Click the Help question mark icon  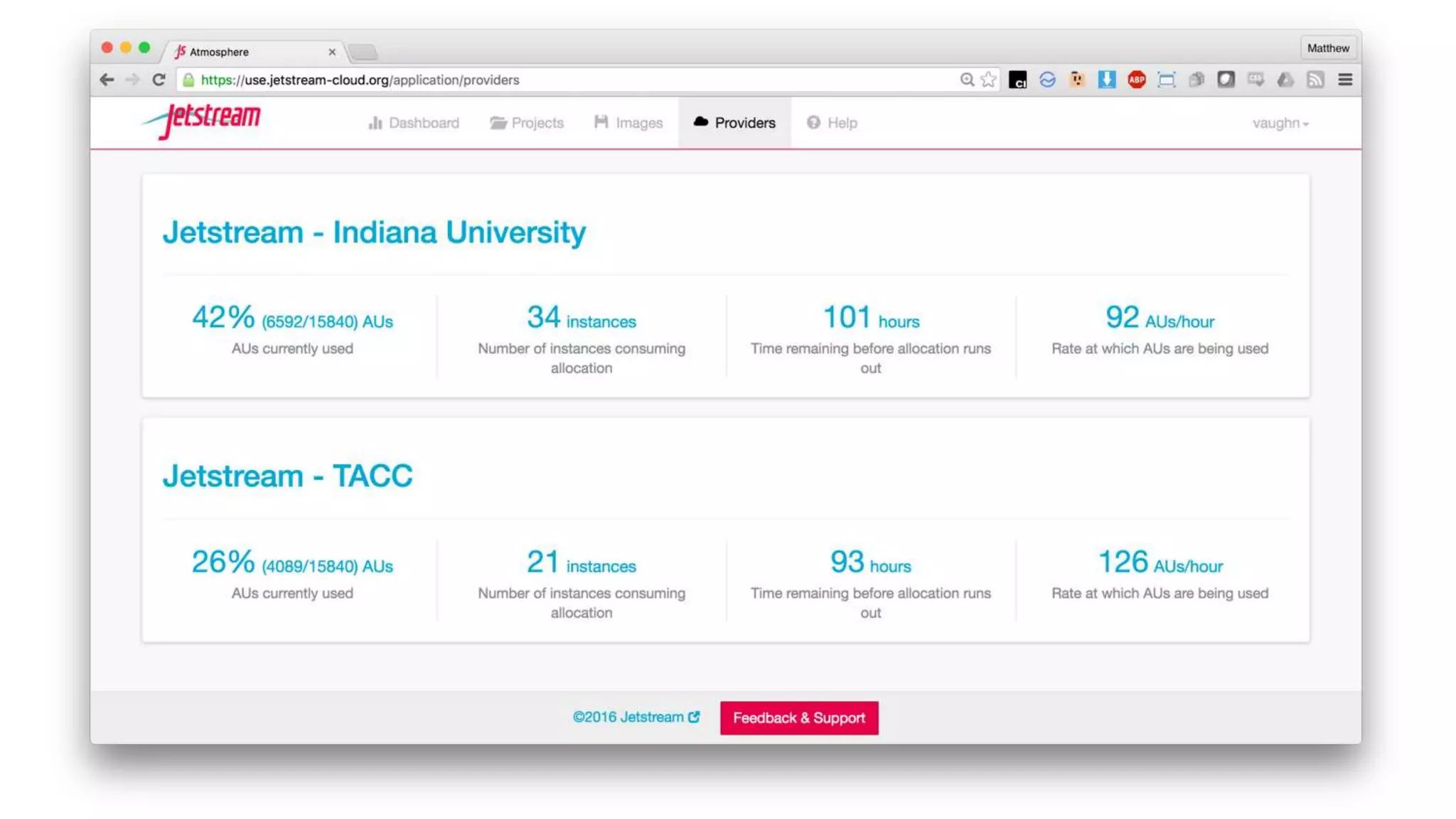pyautogui.click(x=813, y=122)
